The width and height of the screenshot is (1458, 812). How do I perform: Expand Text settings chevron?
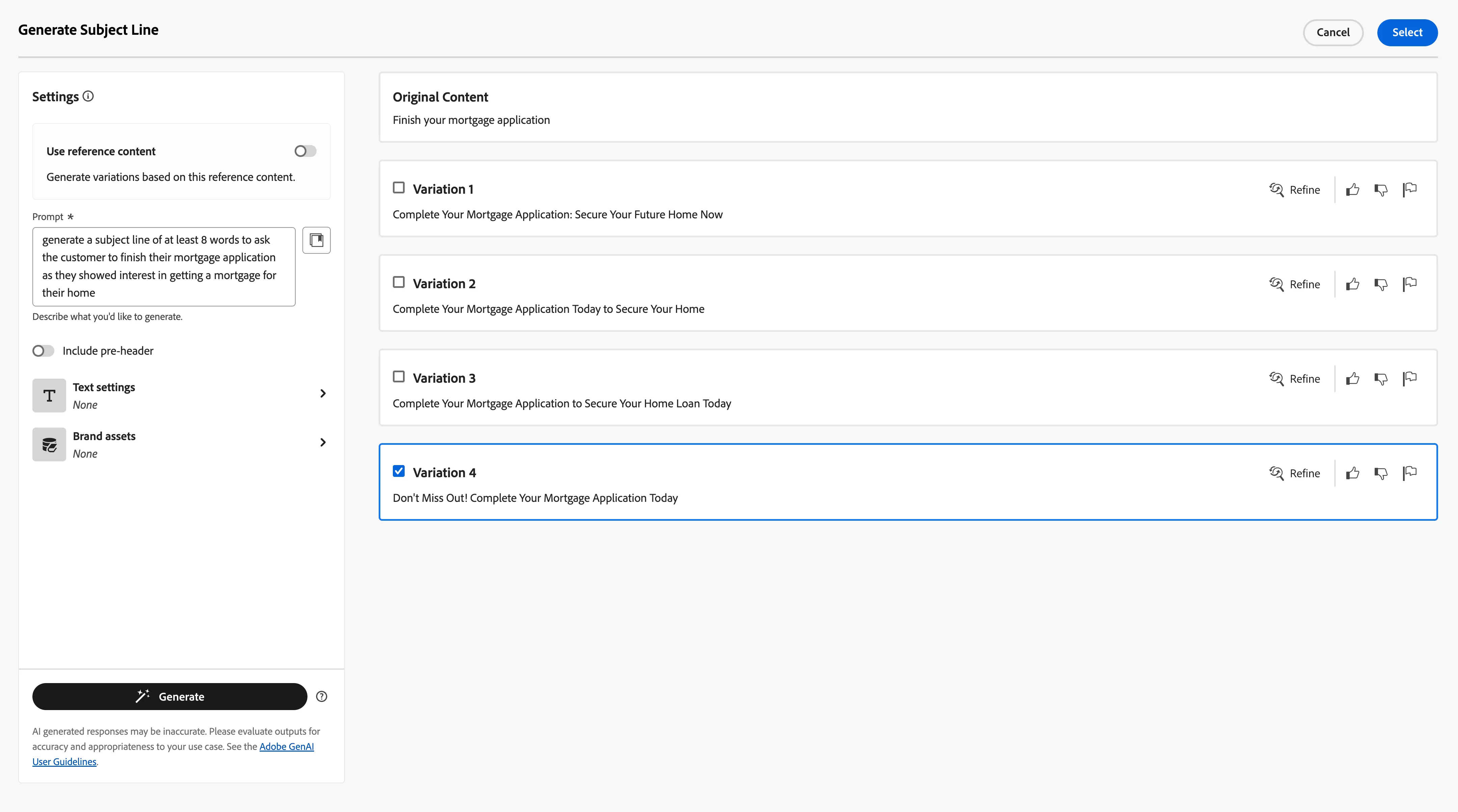click(x=323, y=393)
